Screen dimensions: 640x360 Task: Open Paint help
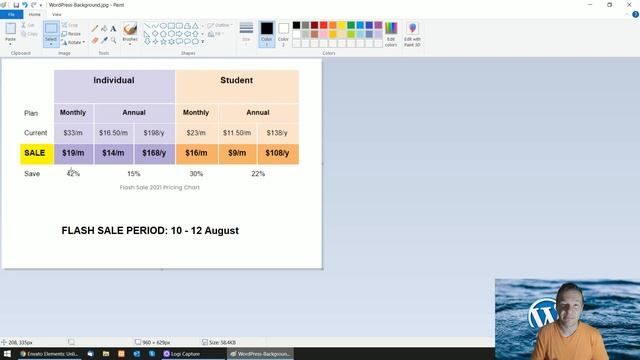tap(635, 14)
